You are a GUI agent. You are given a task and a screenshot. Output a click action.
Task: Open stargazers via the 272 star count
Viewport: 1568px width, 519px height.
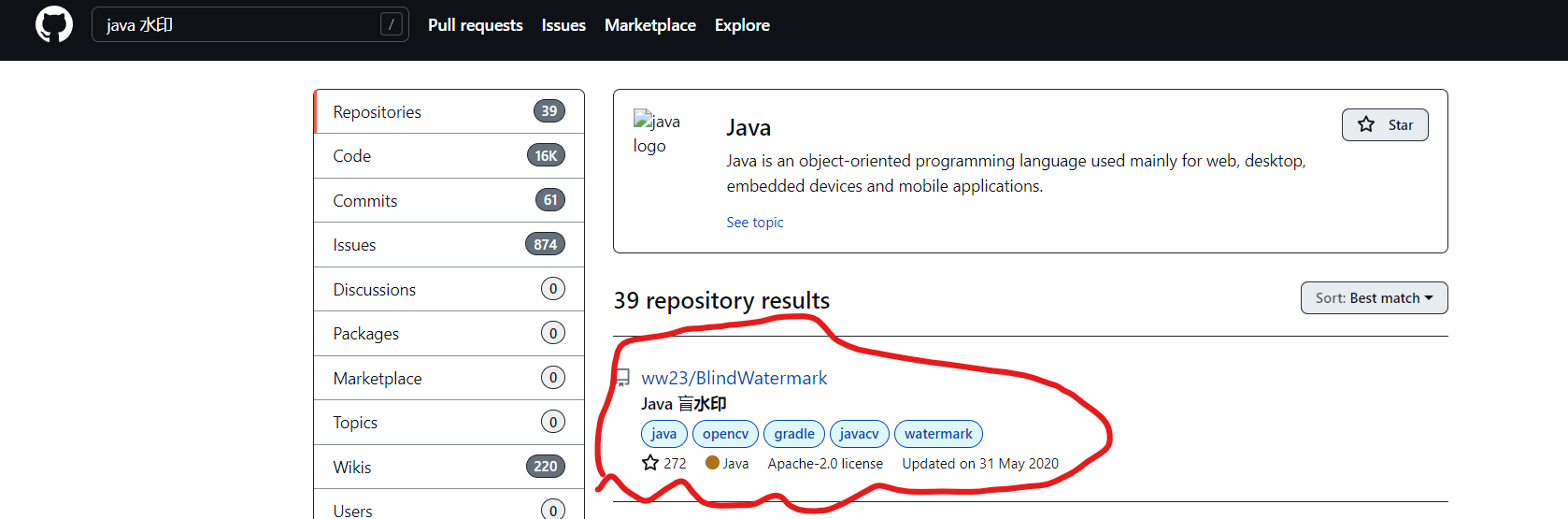click(x=664, y=463)
